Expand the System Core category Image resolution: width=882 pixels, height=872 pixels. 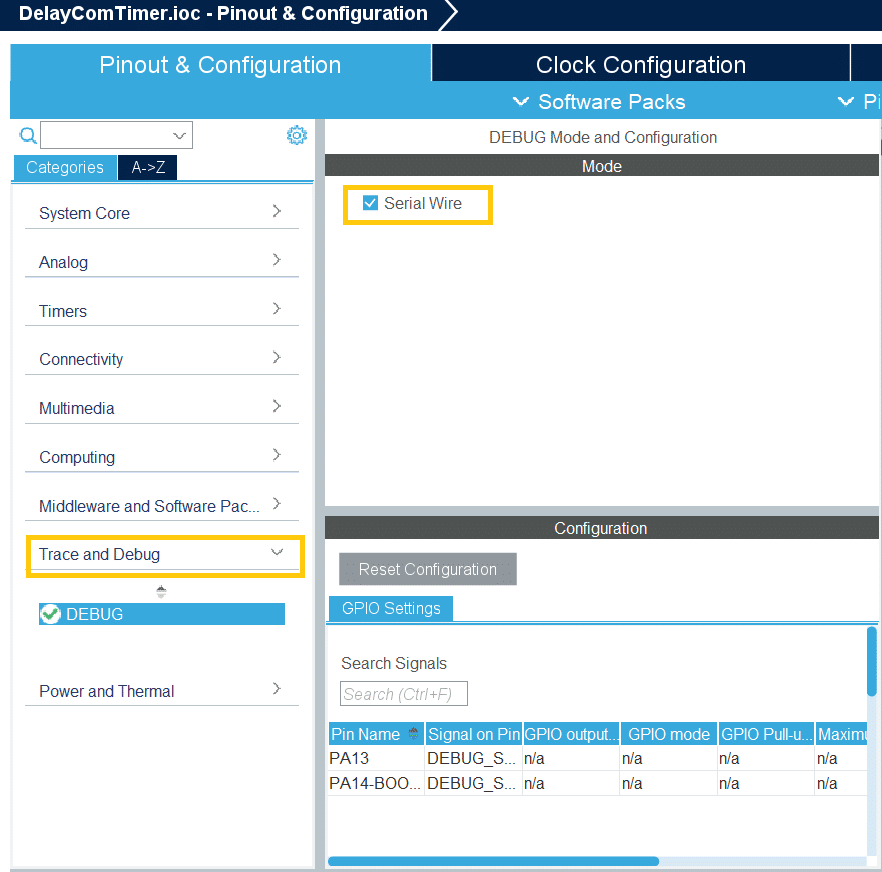coord(162,213)
